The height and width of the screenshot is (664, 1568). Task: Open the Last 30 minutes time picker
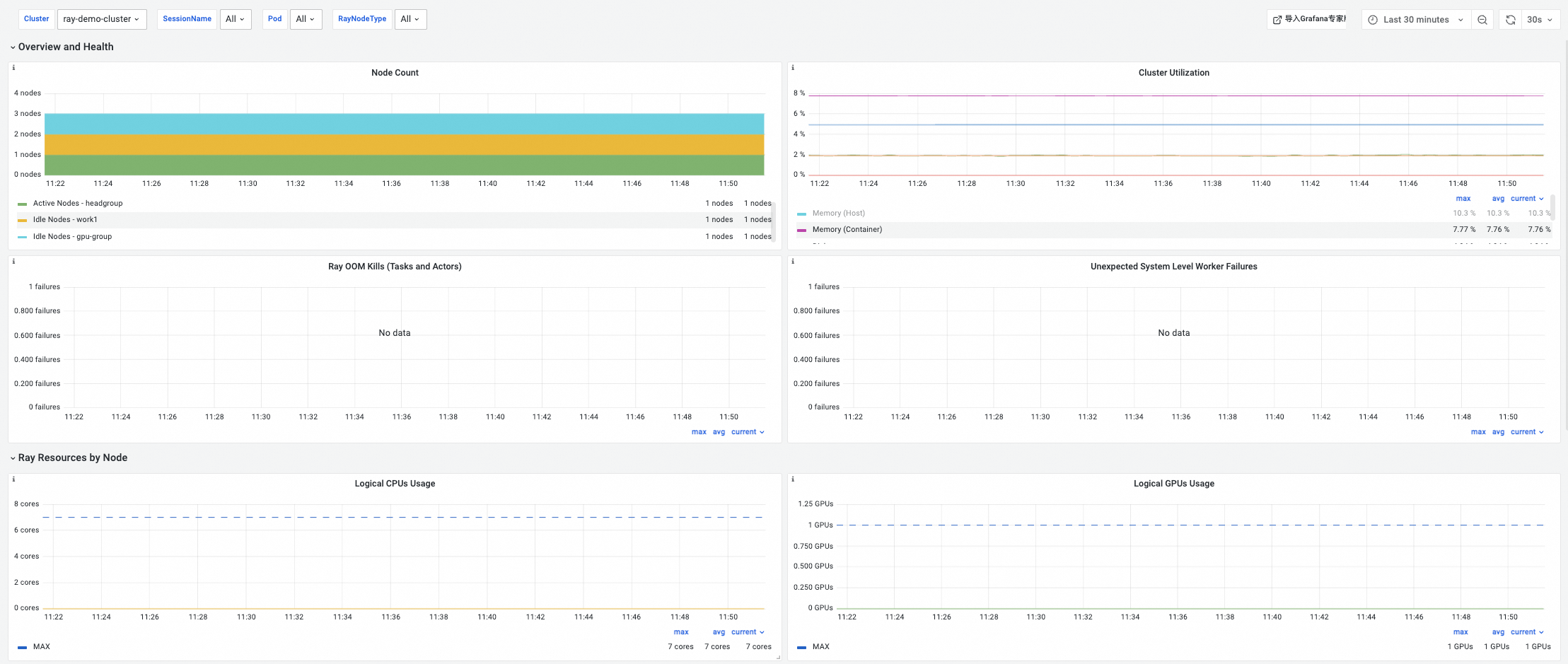1416,20
